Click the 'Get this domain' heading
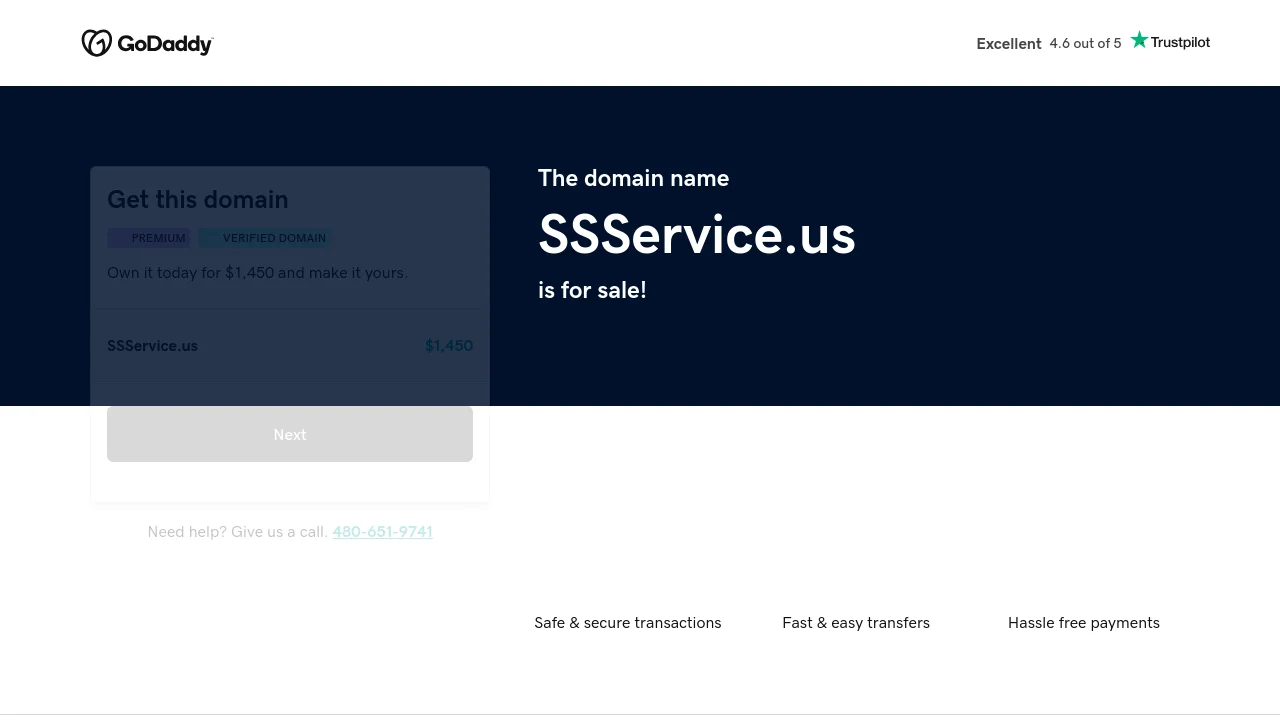 pyautogui.click(x=198, y=200)
